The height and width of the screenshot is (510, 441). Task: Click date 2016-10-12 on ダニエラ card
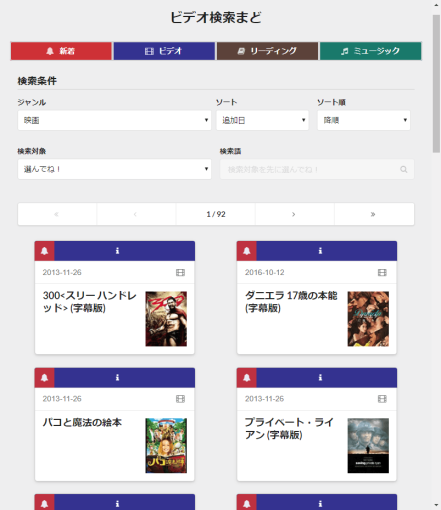pos(265,272)
